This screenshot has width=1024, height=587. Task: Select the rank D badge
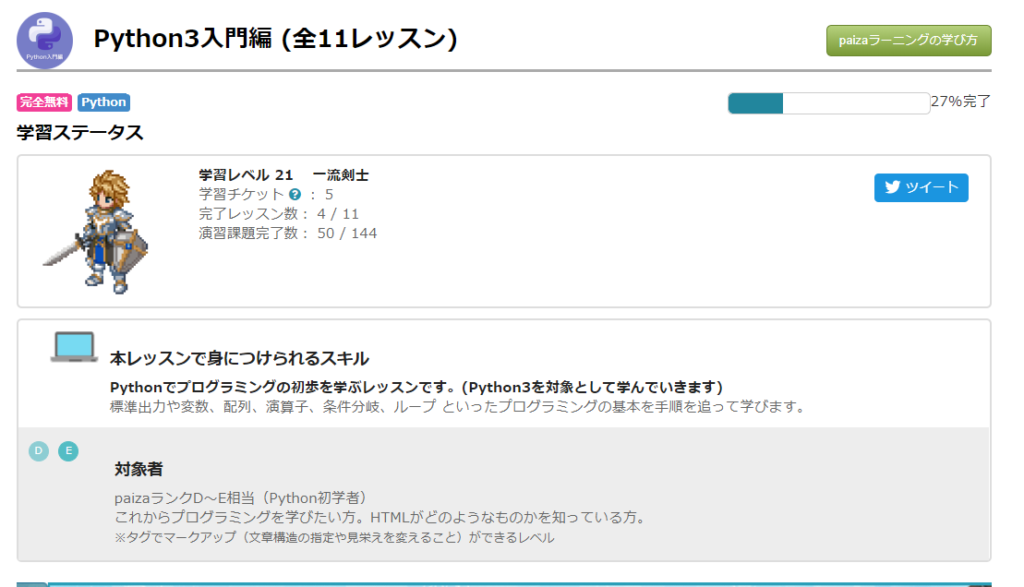coord(39,451)
